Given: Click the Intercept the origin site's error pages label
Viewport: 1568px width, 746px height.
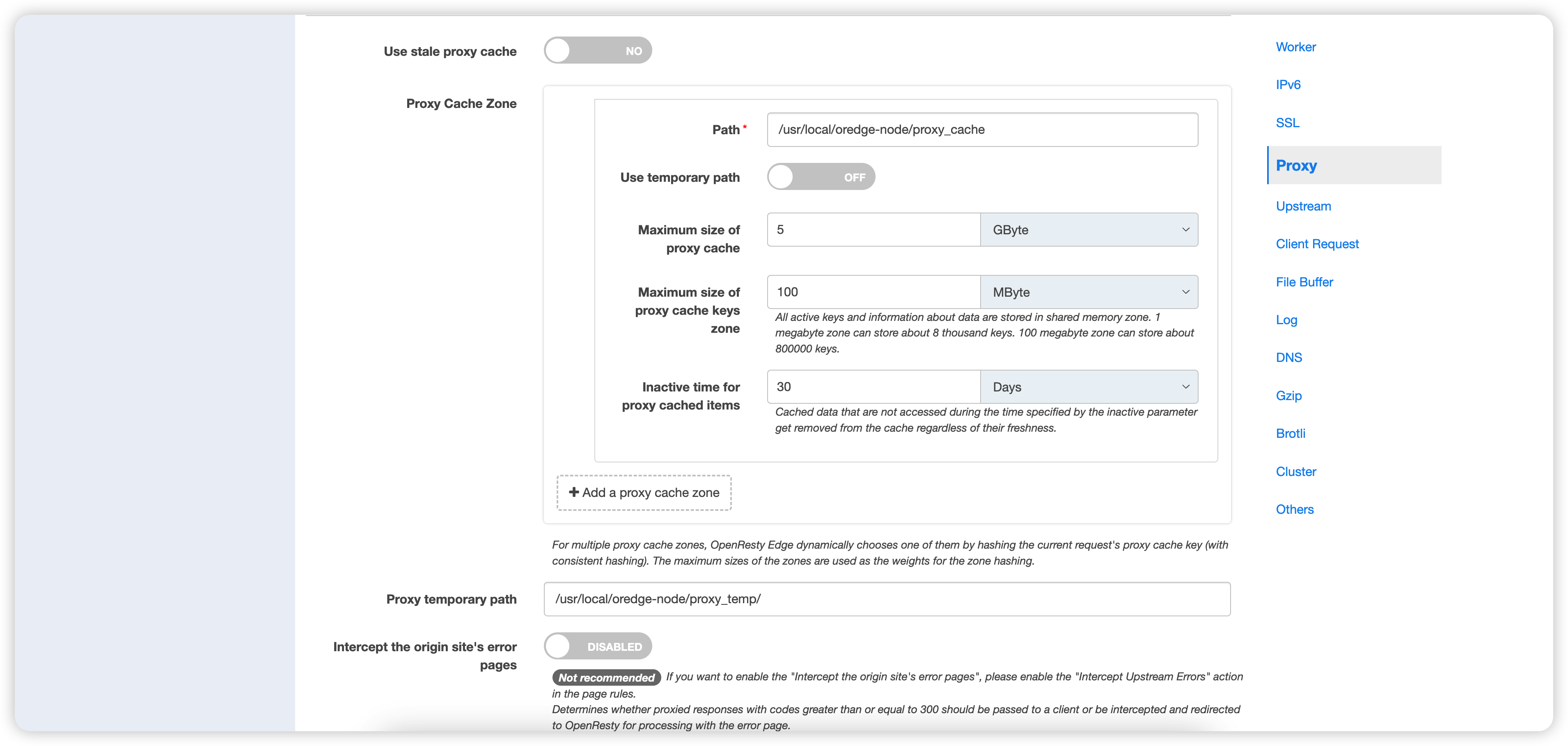Looking at the screenshot, I should click(425, 656).
